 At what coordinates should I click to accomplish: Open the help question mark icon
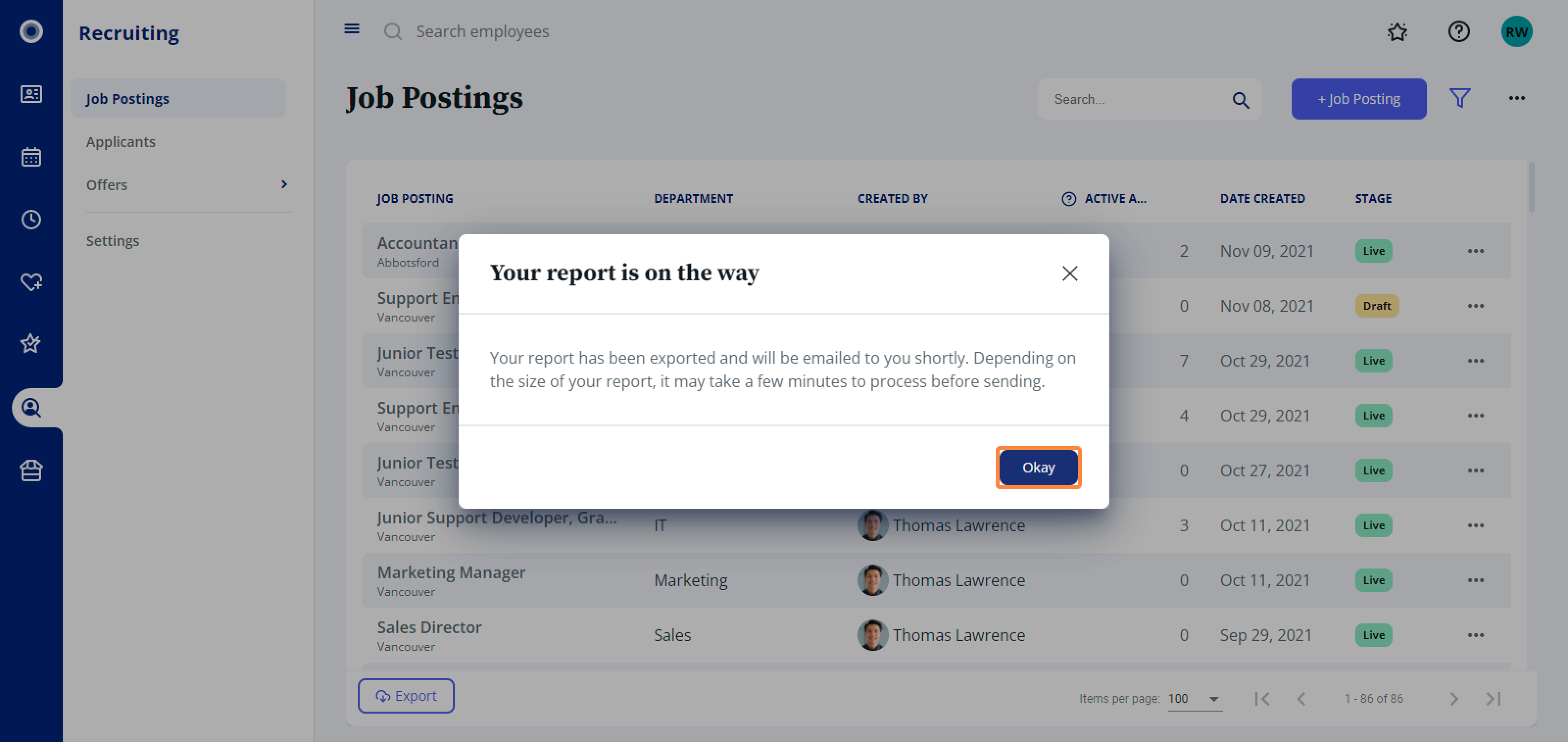point(1458,32)
